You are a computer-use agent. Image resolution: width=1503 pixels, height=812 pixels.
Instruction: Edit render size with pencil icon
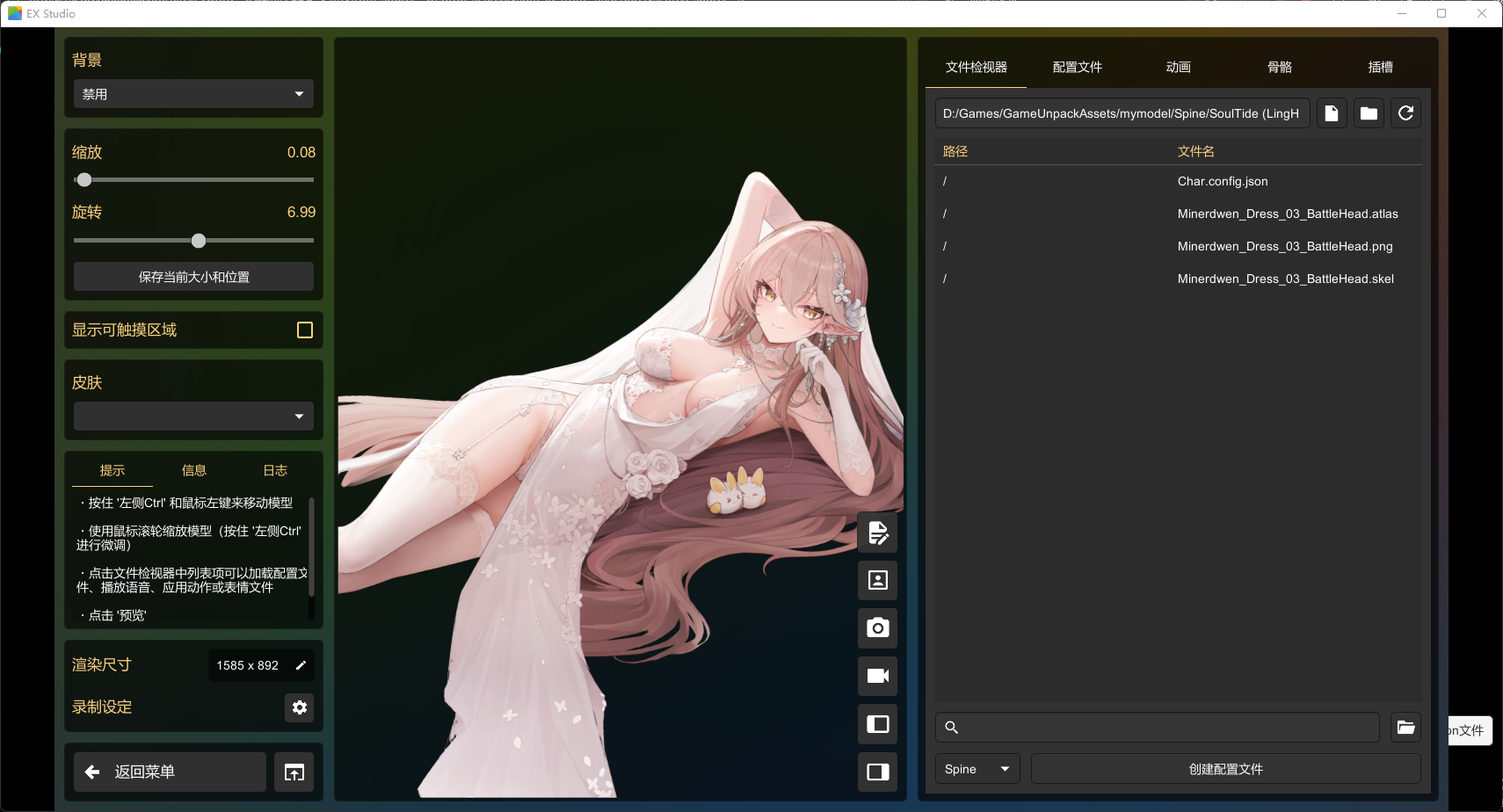(301, 665)
